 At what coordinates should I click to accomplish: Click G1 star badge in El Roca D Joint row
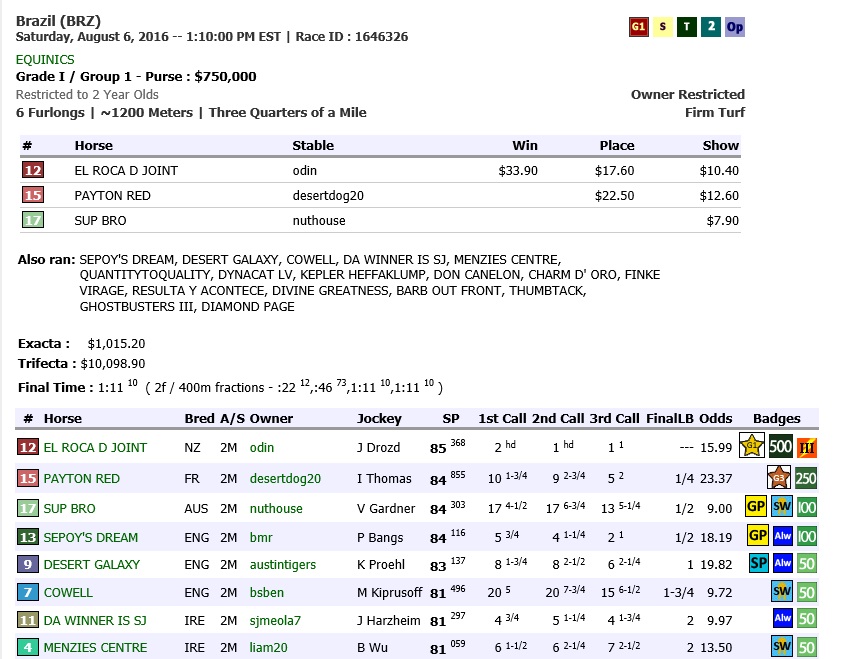pos(752,446)
